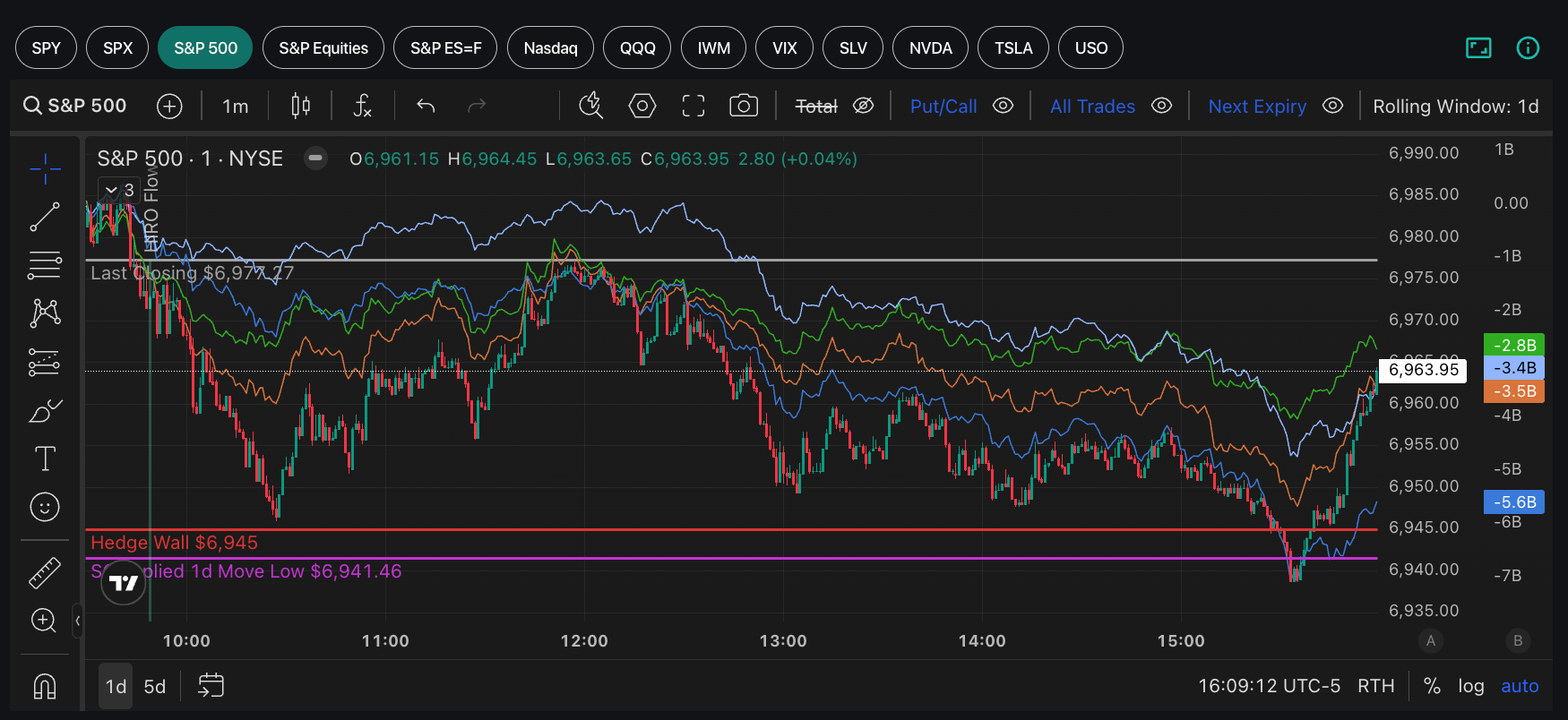1568x720 pixels.
Task: Click the expand panel icon at top right
Action: pyautogui.click(x=1478, y=48)
